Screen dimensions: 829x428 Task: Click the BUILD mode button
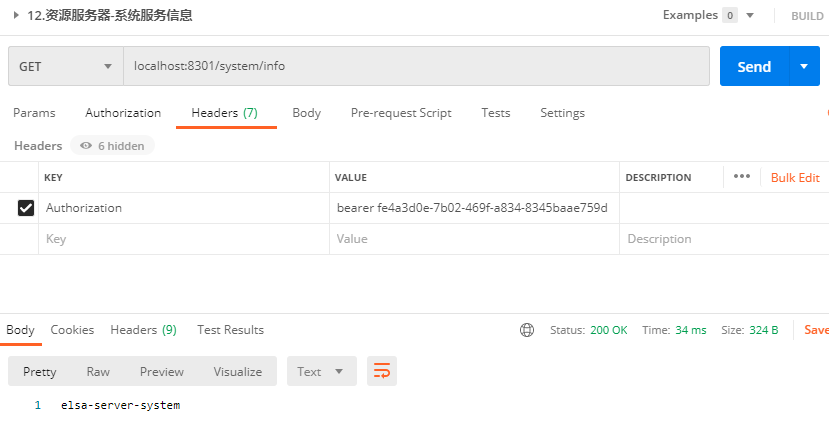click(807, 16)
